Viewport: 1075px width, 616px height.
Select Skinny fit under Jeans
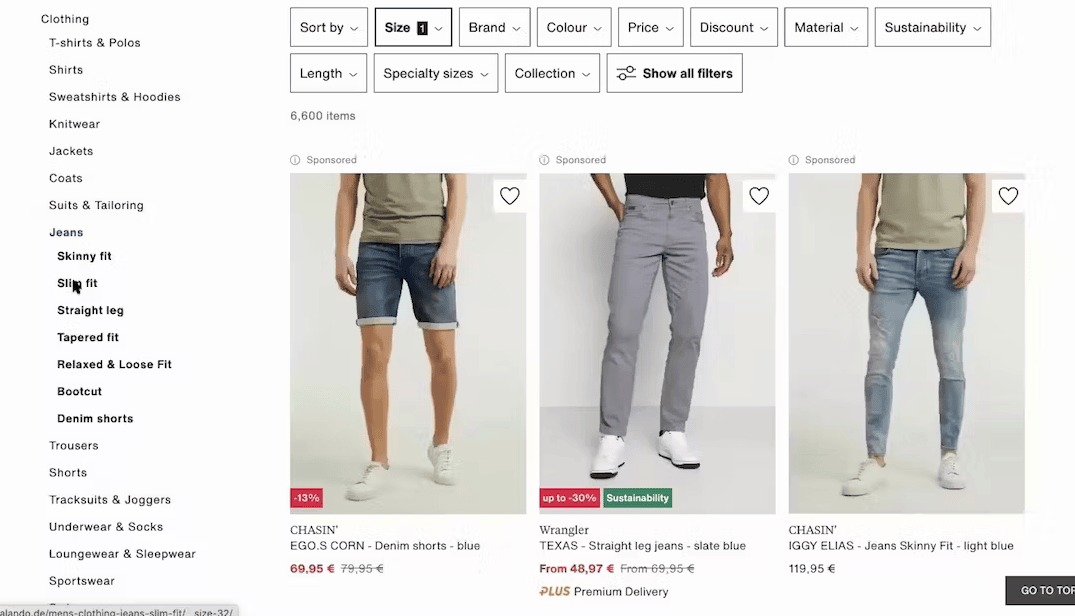pyautogui.click(x=84, y=255)
